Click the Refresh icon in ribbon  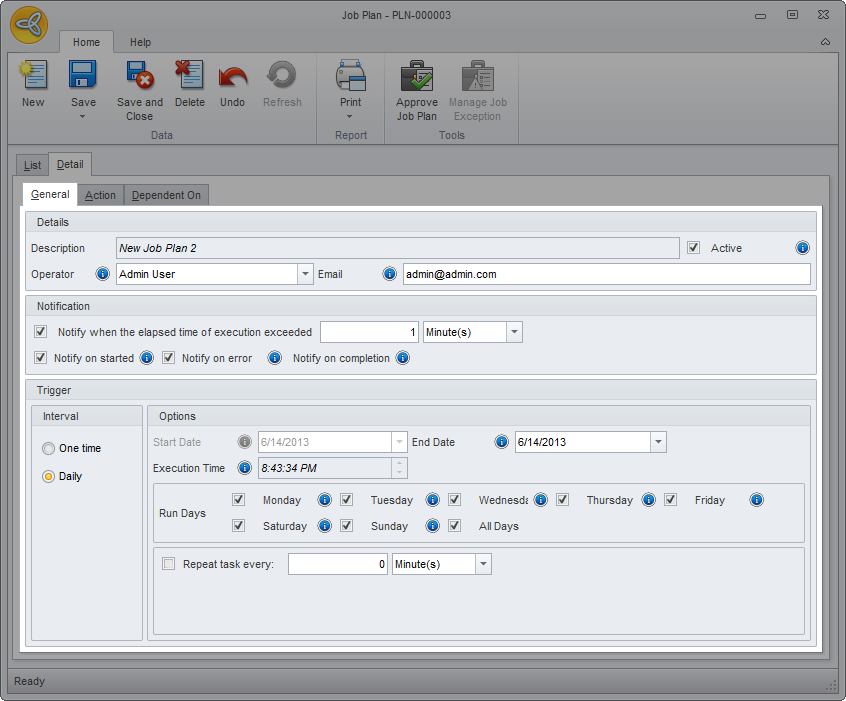point(282,74)
